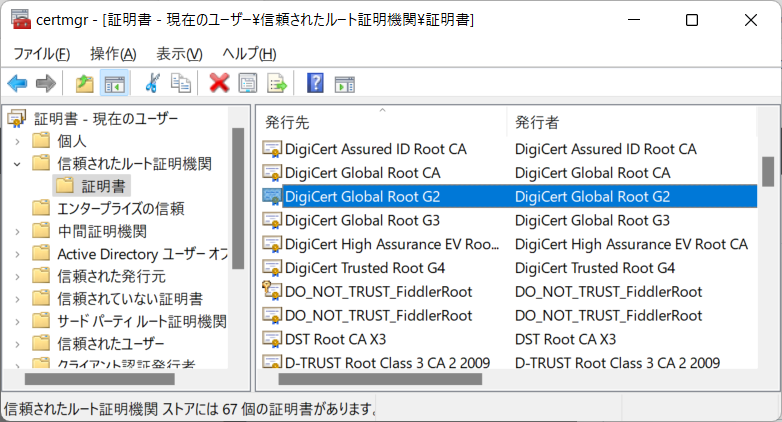Click the 個人 folder icon
782x422 pixels.
(41, 141)
